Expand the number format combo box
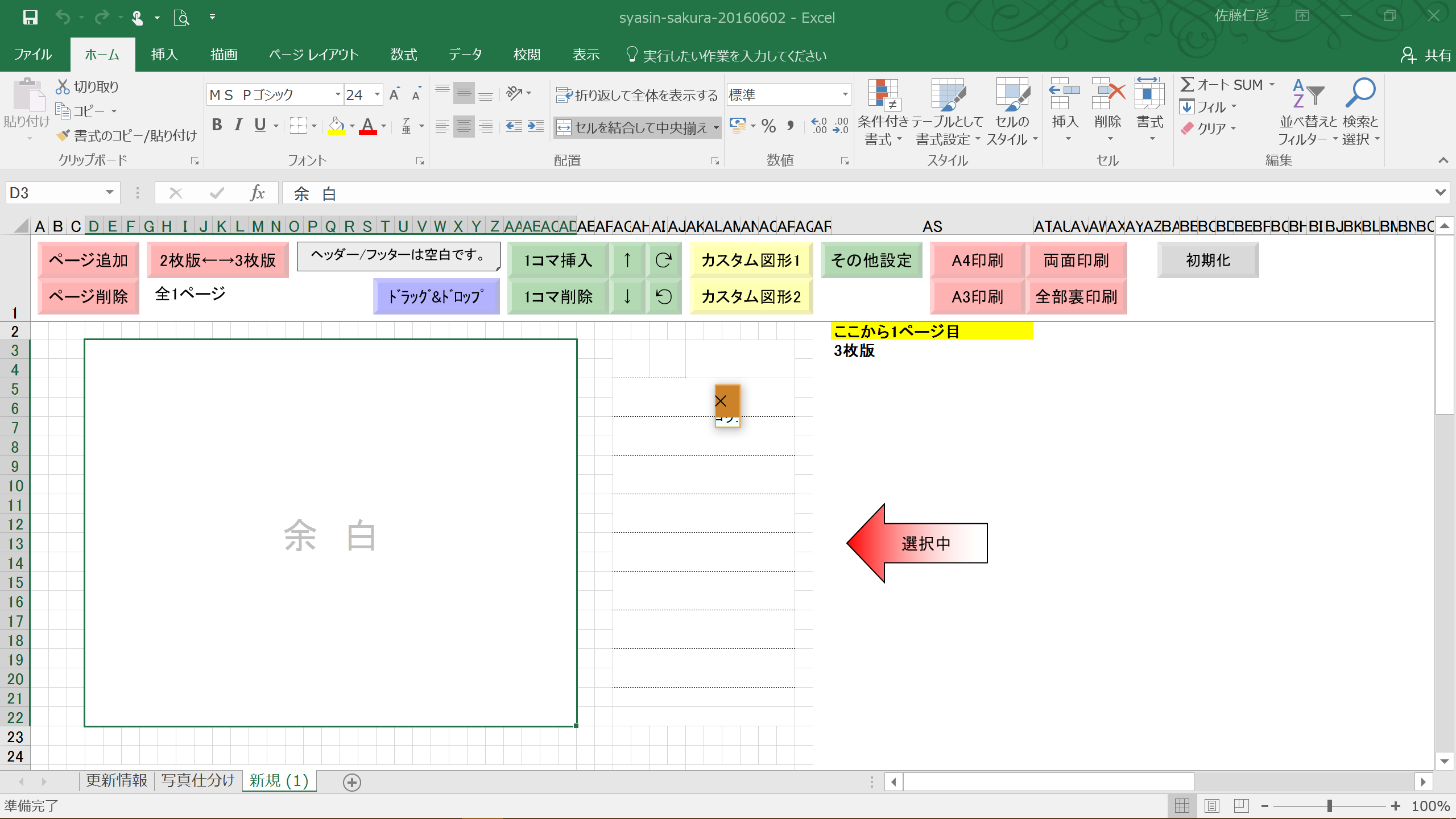 point(845,94)
